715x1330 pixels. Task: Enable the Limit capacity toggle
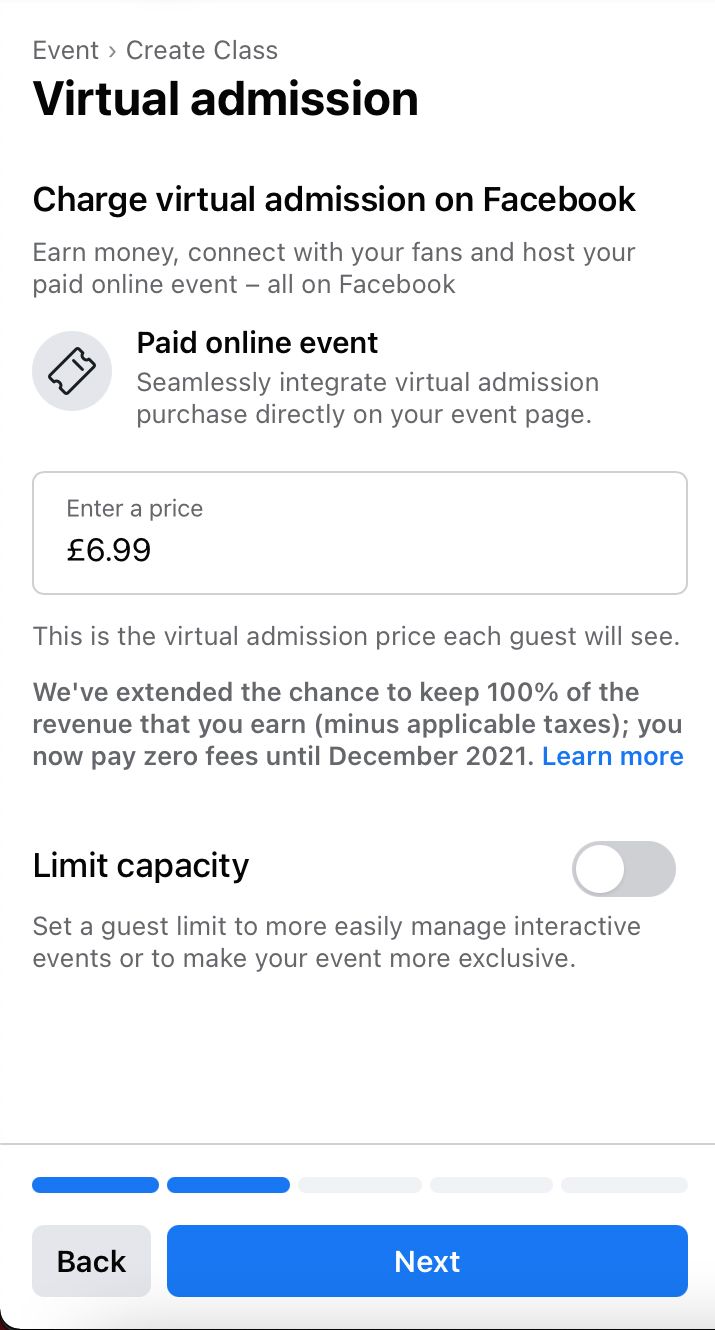(x=623, y=868)
